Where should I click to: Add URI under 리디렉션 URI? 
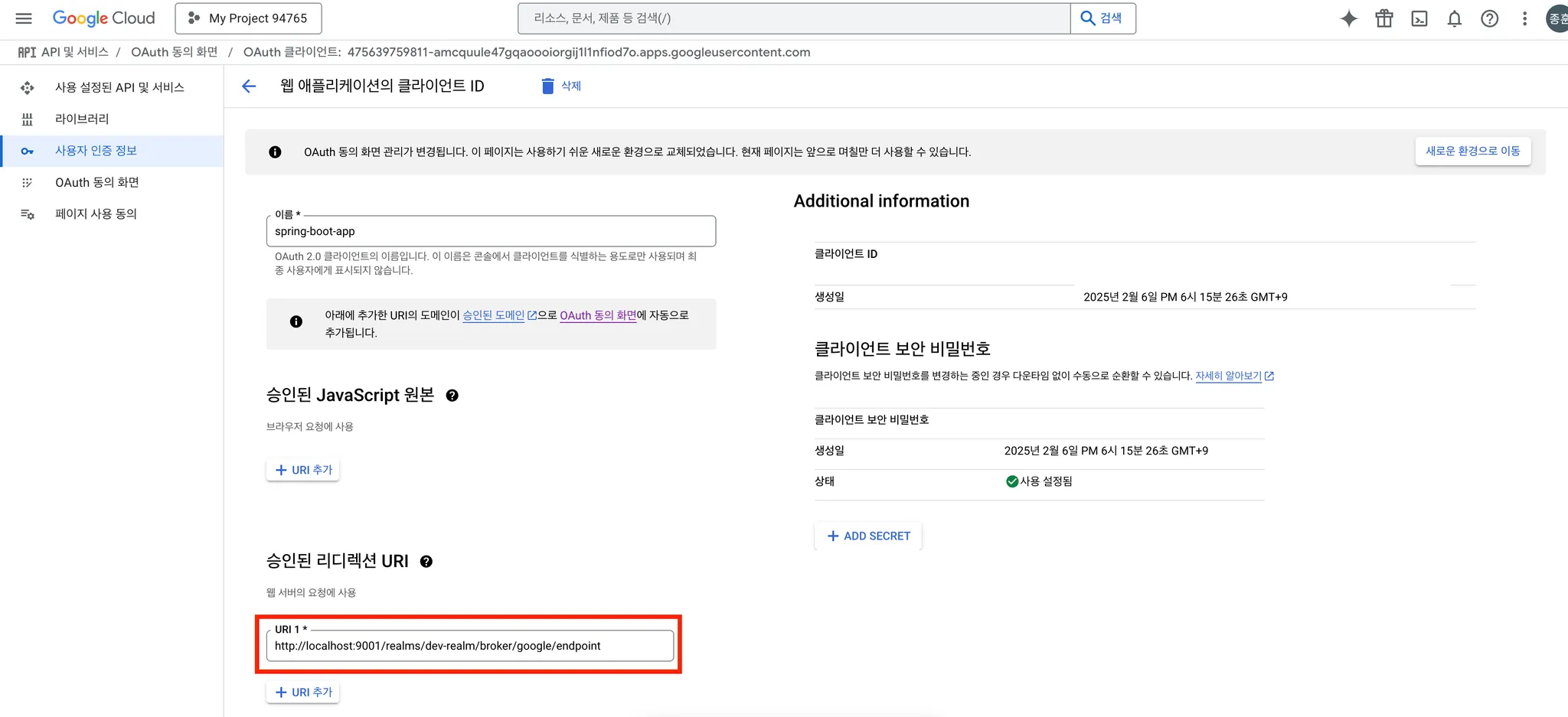(x=303, y=692)
